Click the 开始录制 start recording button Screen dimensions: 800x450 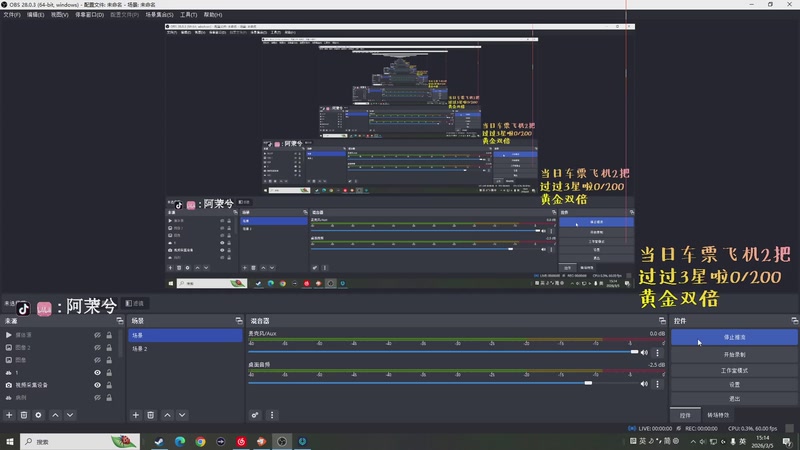(734, 354)
